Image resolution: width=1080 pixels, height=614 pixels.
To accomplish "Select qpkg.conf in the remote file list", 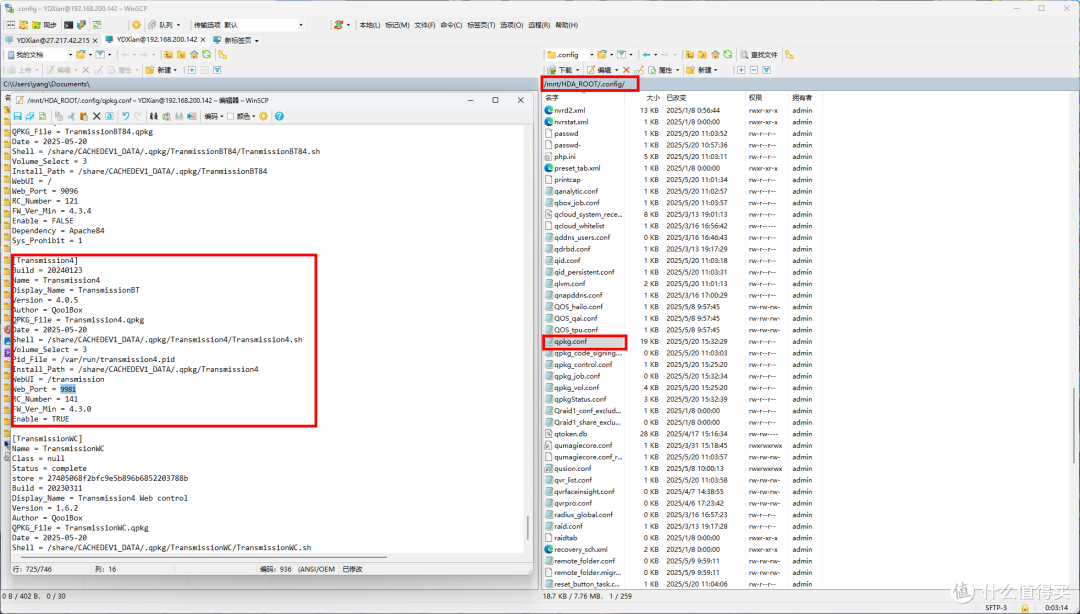I will point(571,341).
